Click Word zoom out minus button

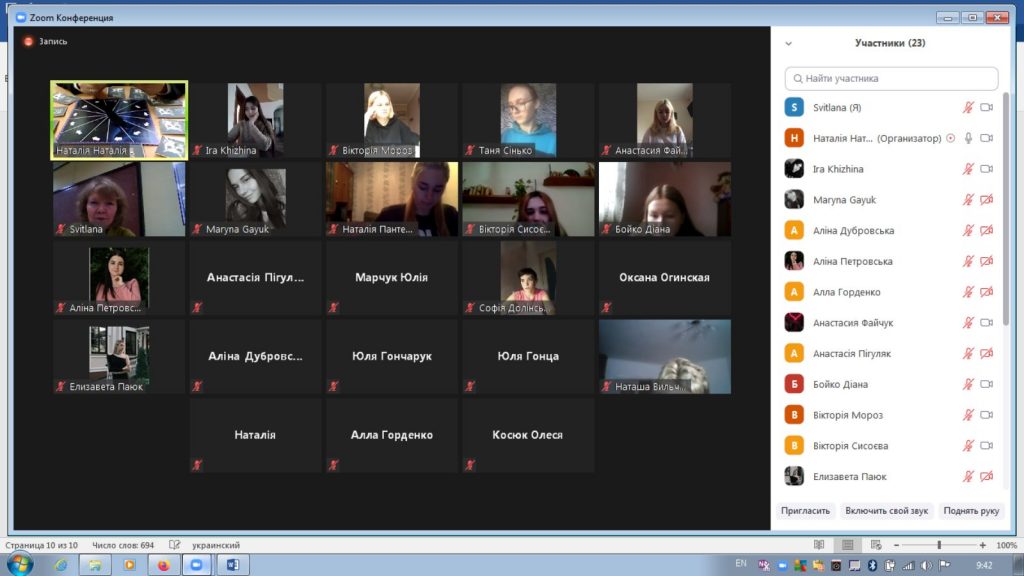(897, 545)
